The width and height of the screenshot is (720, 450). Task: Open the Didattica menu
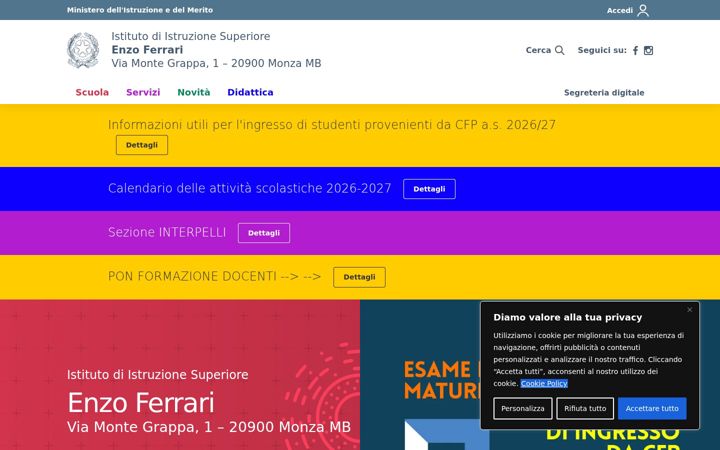click(250, 92)
